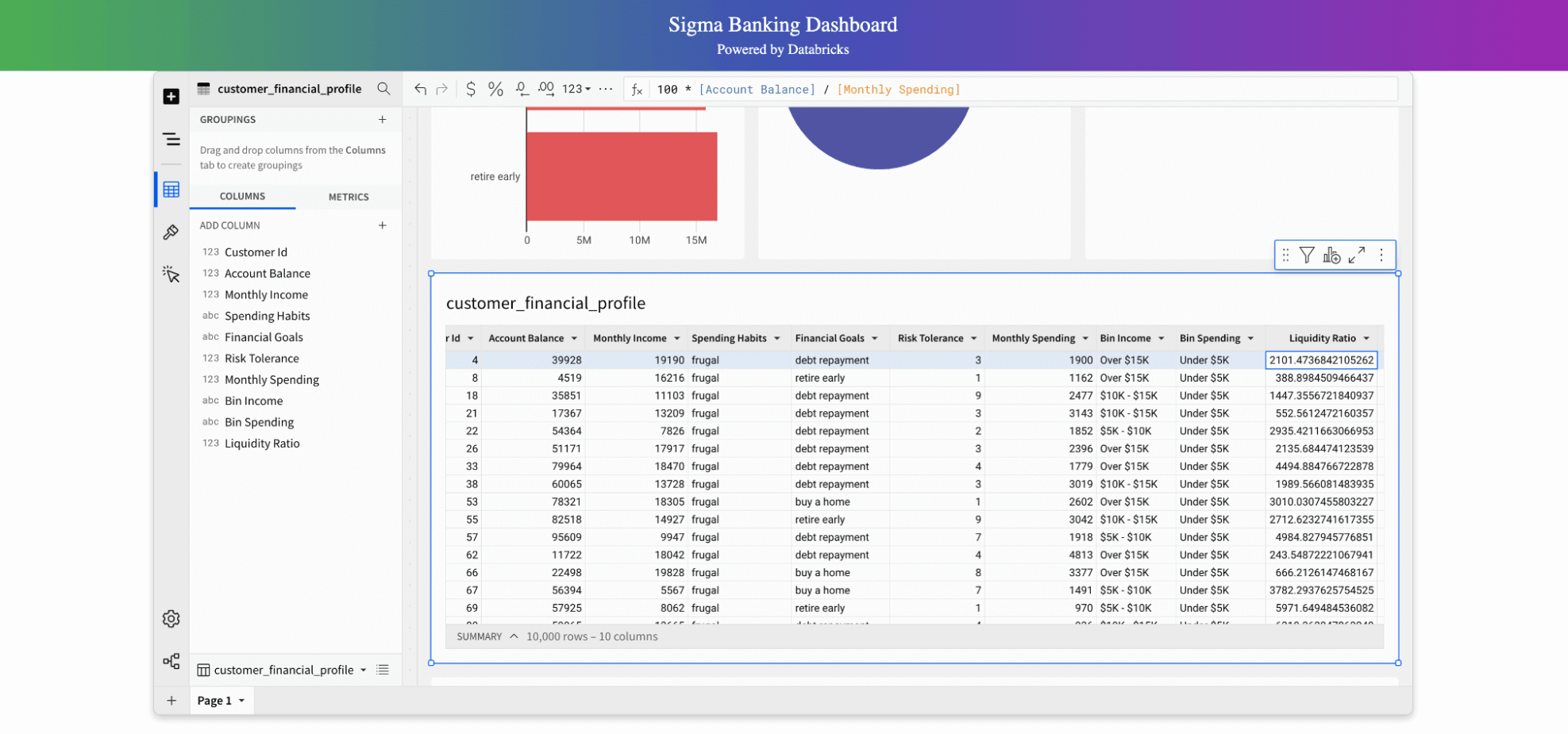The height and width of the screenshot is (734, 1568).
Task: Add a grouping with the GROUPINGS plus button
Action: pos(383,120)
